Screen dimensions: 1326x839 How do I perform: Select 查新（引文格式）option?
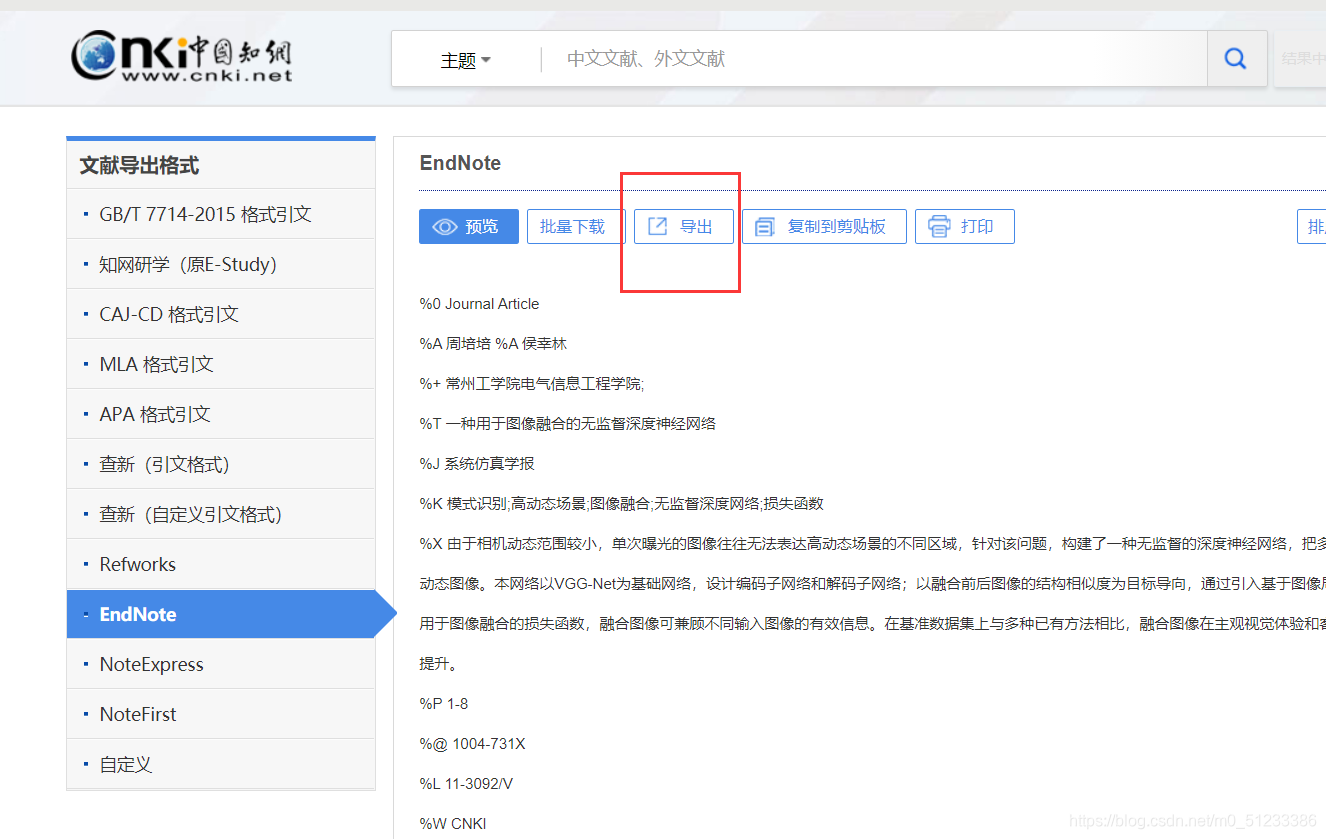click(x=221, y=464)
